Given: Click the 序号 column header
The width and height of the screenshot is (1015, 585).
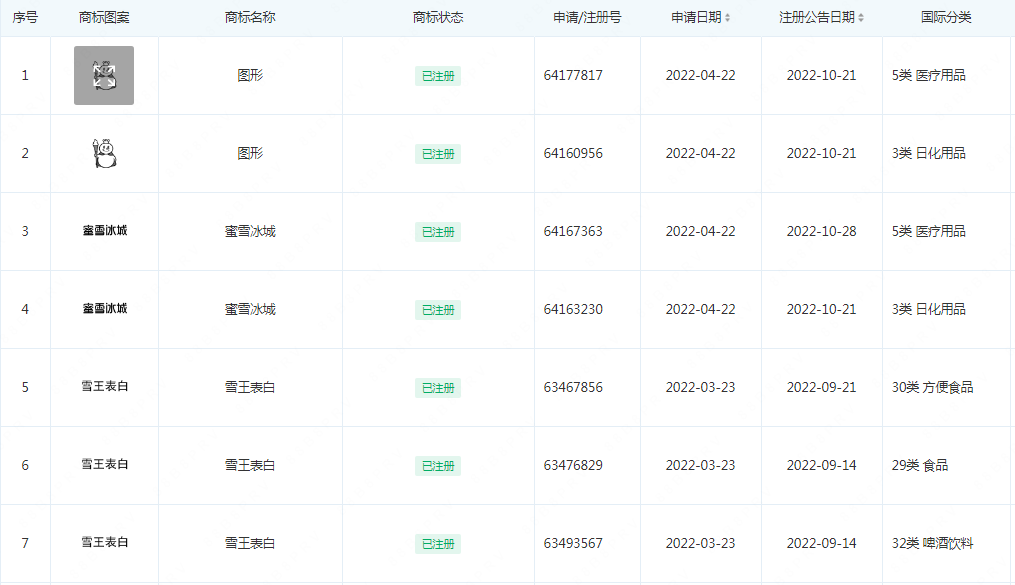Looking at the screenshot, I should point(25,17).
